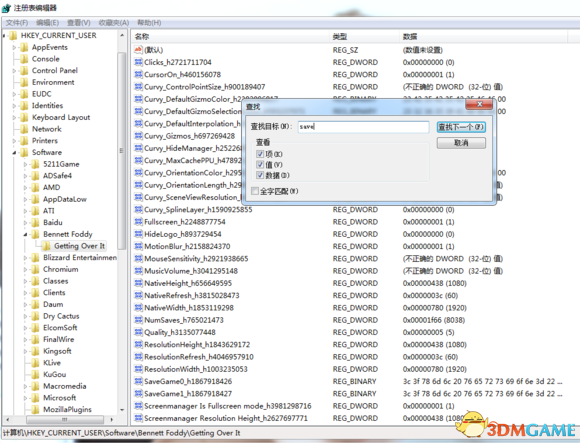Expand the Control Panel tree node

coord(14,71)
